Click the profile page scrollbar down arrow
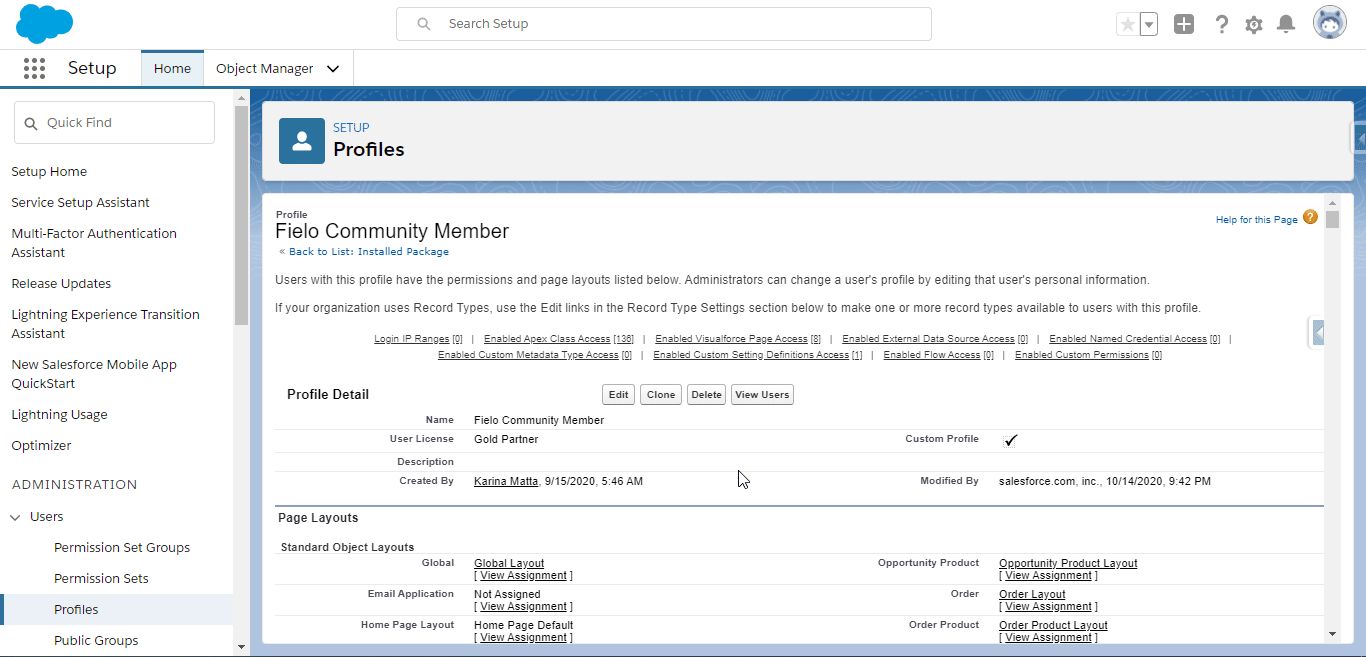 click(1332, 634)
